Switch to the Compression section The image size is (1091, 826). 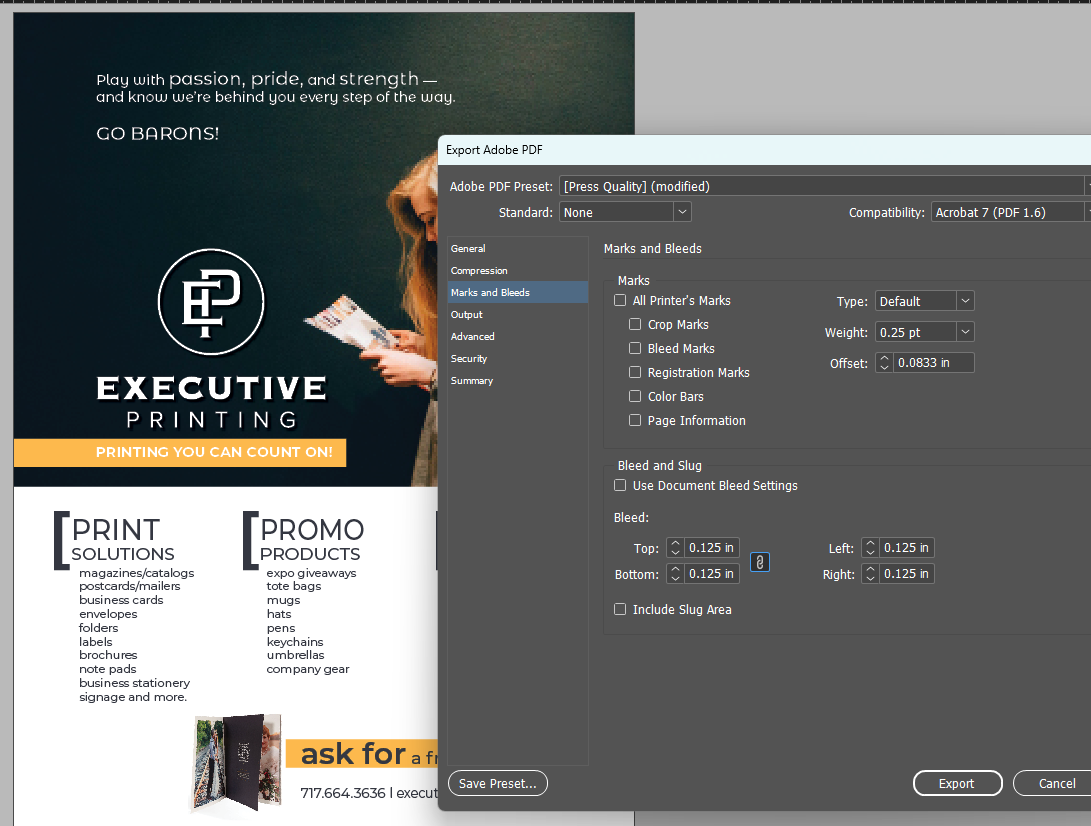pyautogui.click(x=518, y=271)
